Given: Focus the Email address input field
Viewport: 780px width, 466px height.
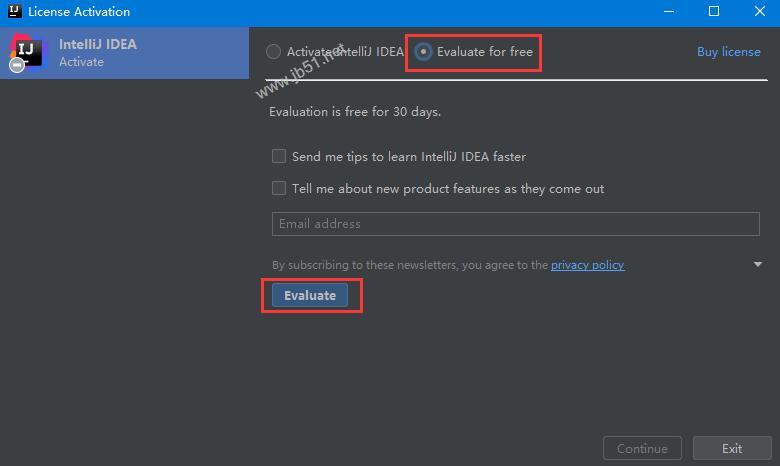Looking at the screenshot, I should (x=515, y=224).
